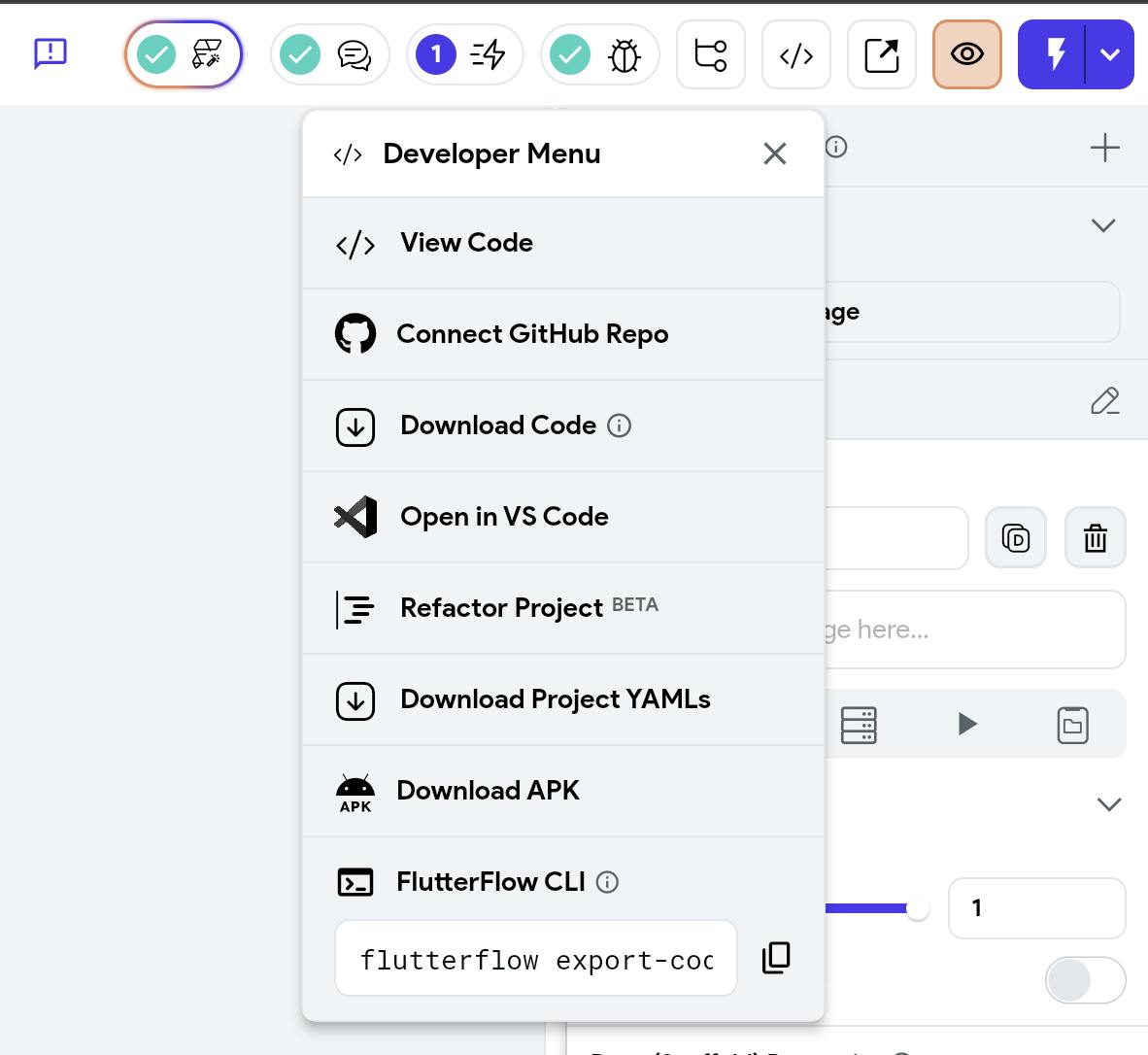
Task: Toggle the switch below the slider
Action: pyautogui.click(x=1085, y=980)
